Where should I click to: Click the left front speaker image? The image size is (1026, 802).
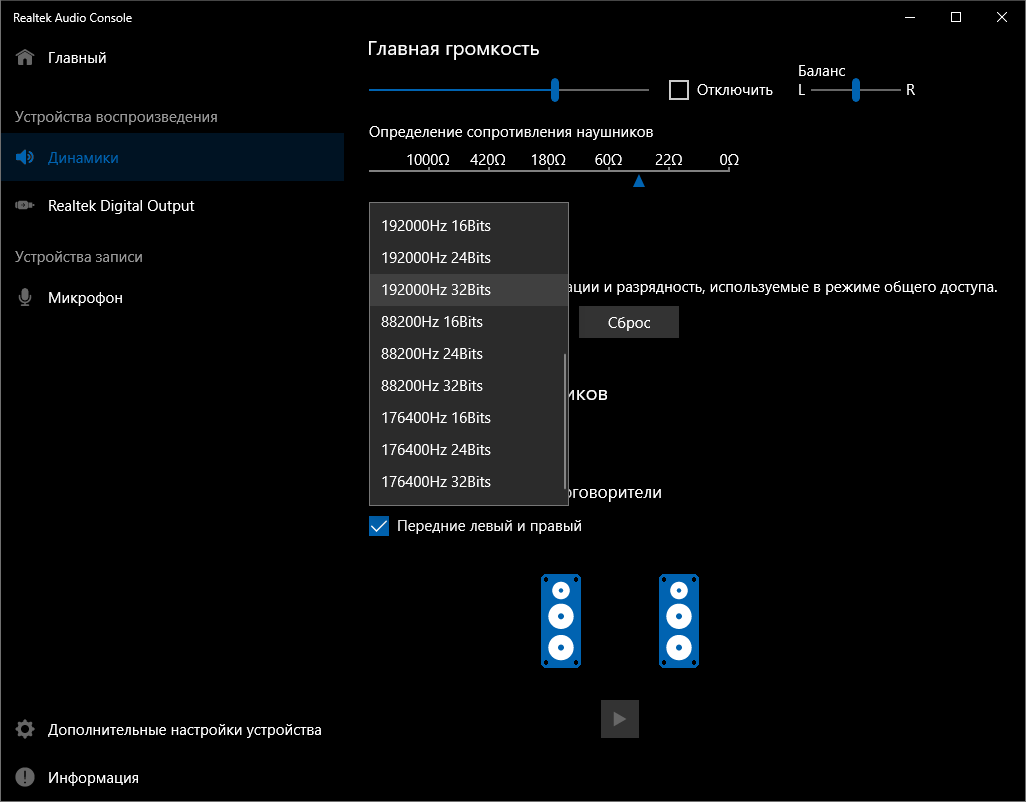pyautogui.click(x=561, y=621)
